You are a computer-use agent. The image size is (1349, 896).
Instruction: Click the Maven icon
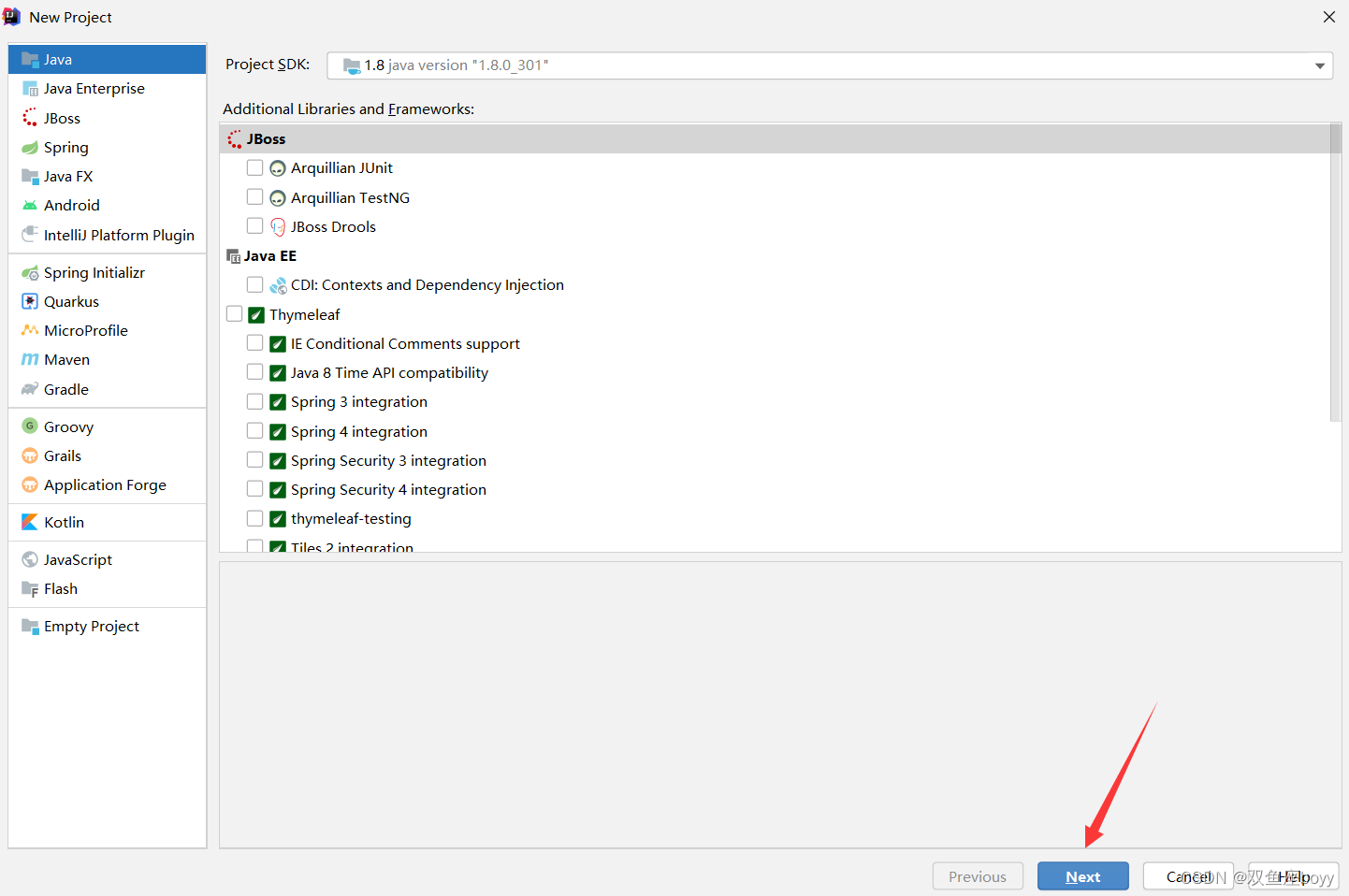pos(30,359)
